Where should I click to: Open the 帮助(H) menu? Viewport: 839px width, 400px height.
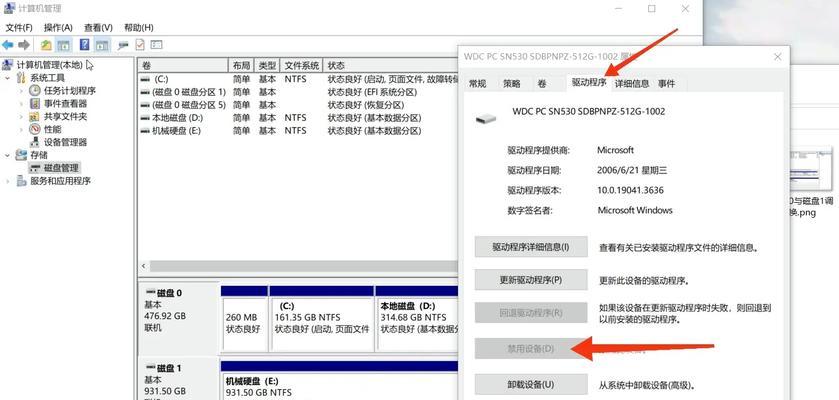139,27
